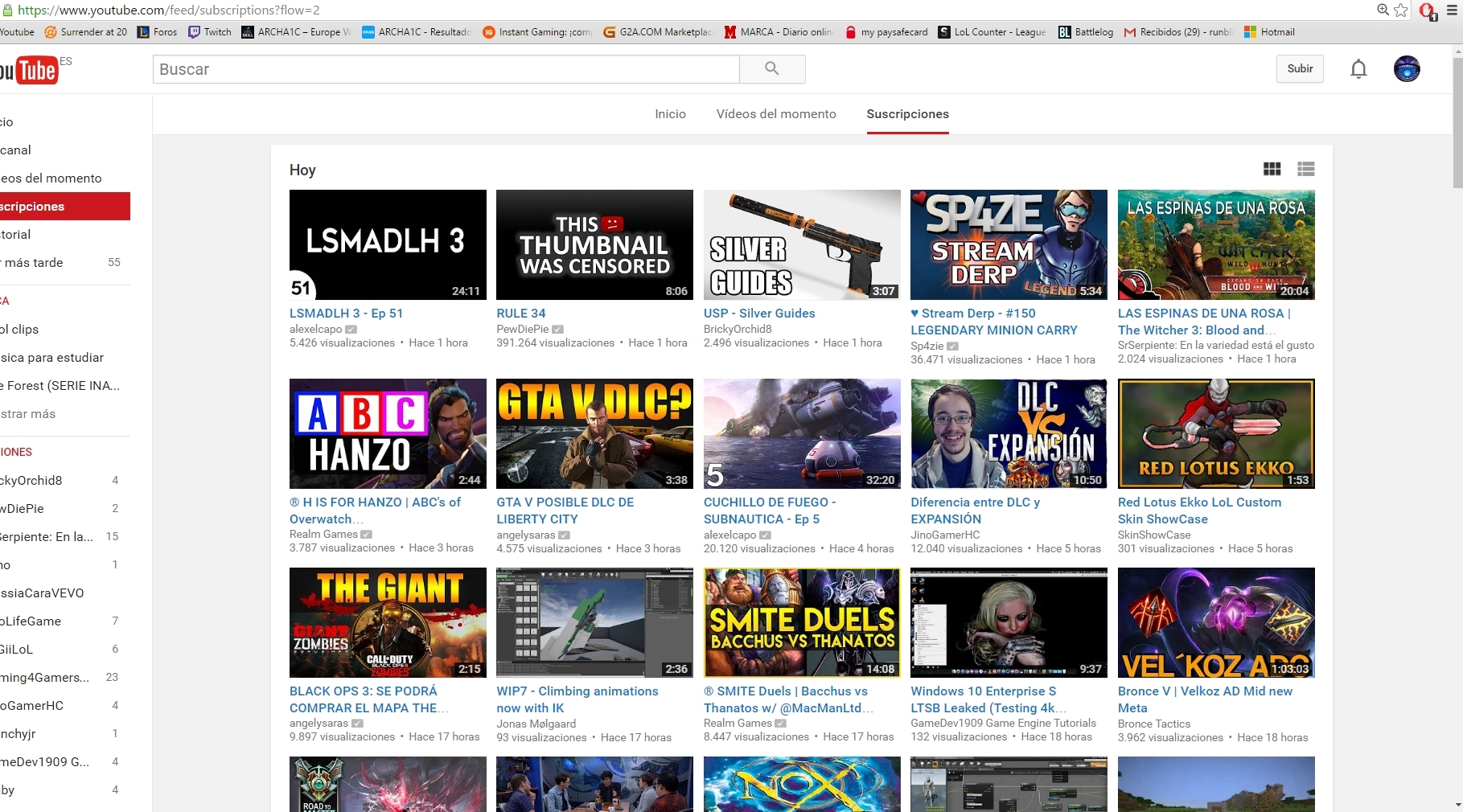Open the notifications bell

tap(1358, 69)
